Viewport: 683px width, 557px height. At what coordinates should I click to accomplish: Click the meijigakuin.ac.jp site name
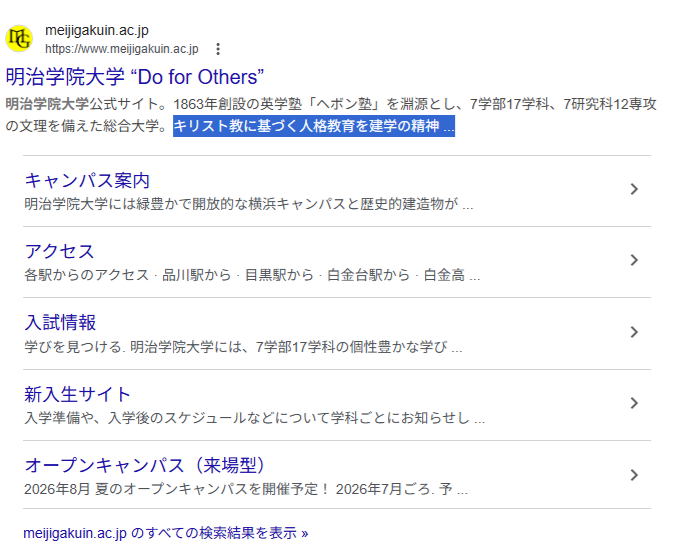[96, 30]
